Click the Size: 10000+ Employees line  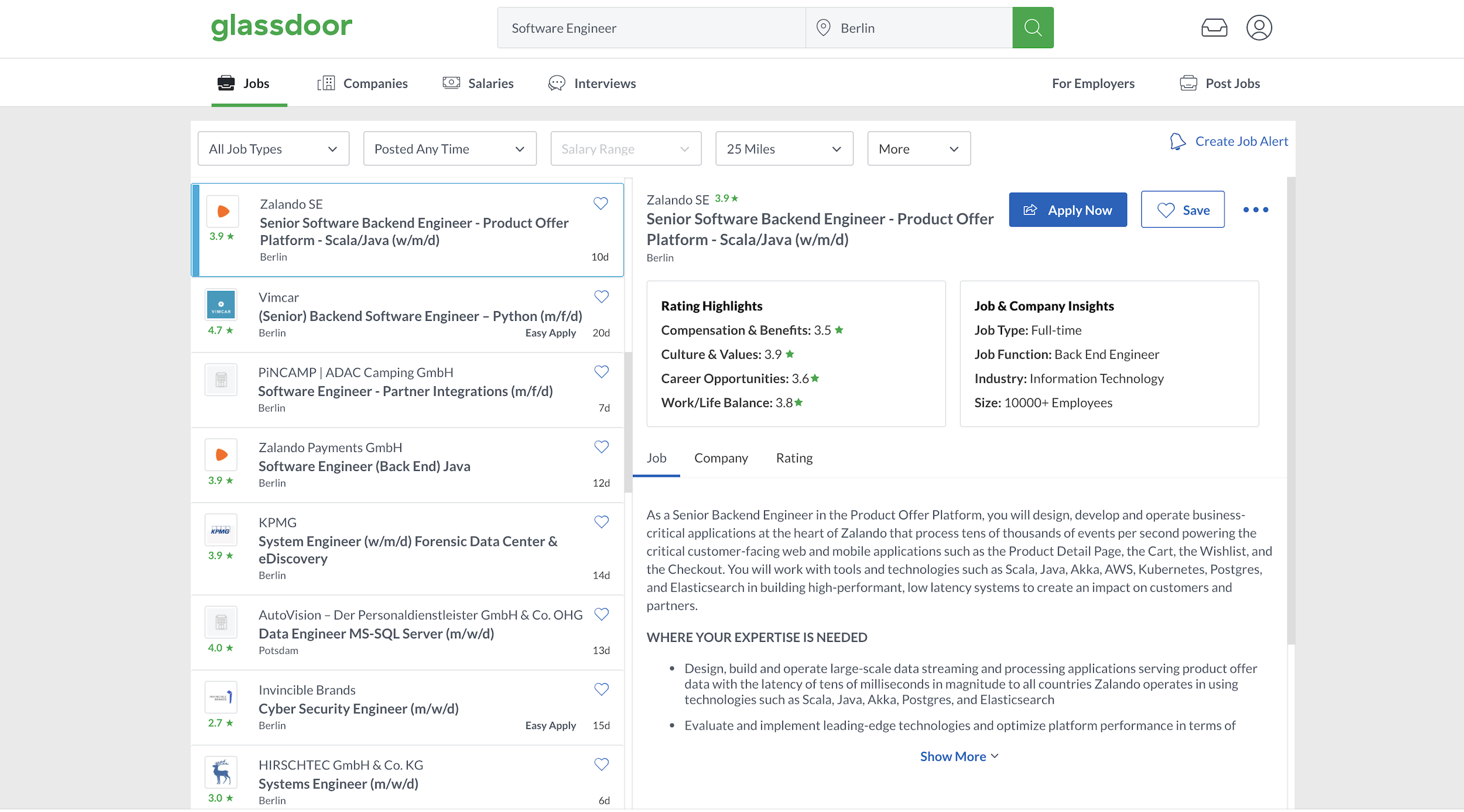[x=1043, y=403]
